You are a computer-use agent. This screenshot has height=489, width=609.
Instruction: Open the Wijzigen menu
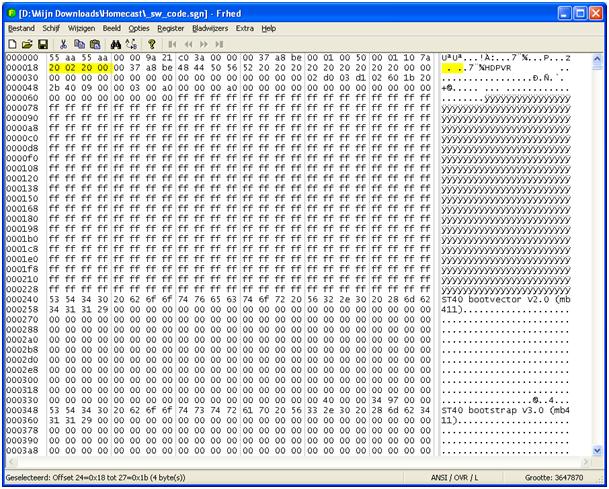click(81, 28)
